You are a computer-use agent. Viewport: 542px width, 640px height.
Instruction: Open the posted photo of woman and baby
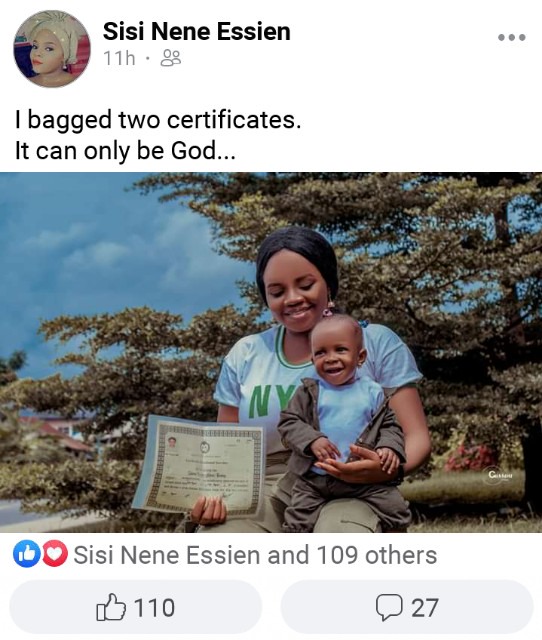(x=271, y=352)
